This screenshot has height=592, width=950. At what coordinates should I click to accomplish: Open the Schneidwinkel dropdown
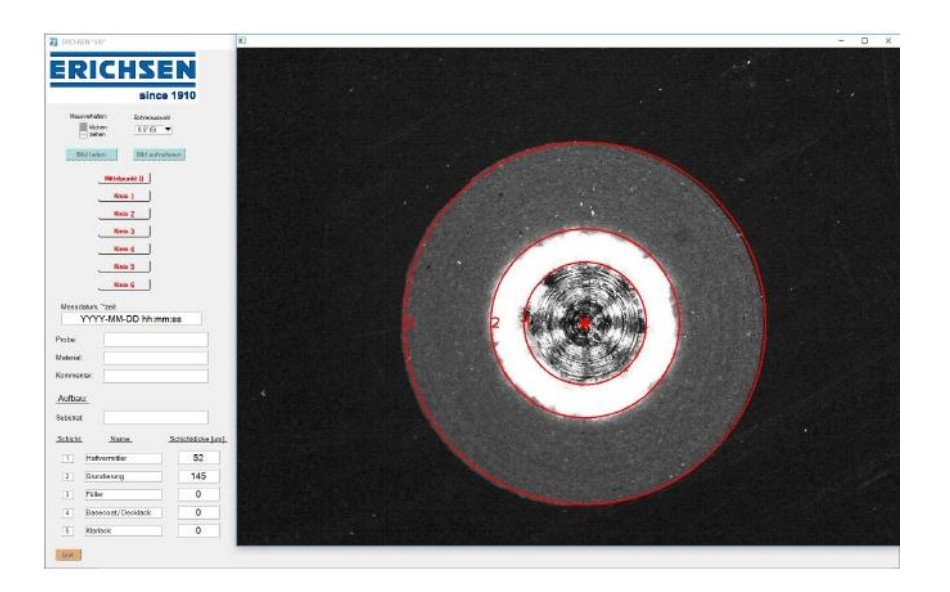pyautogui.click(x=155, y=129)
